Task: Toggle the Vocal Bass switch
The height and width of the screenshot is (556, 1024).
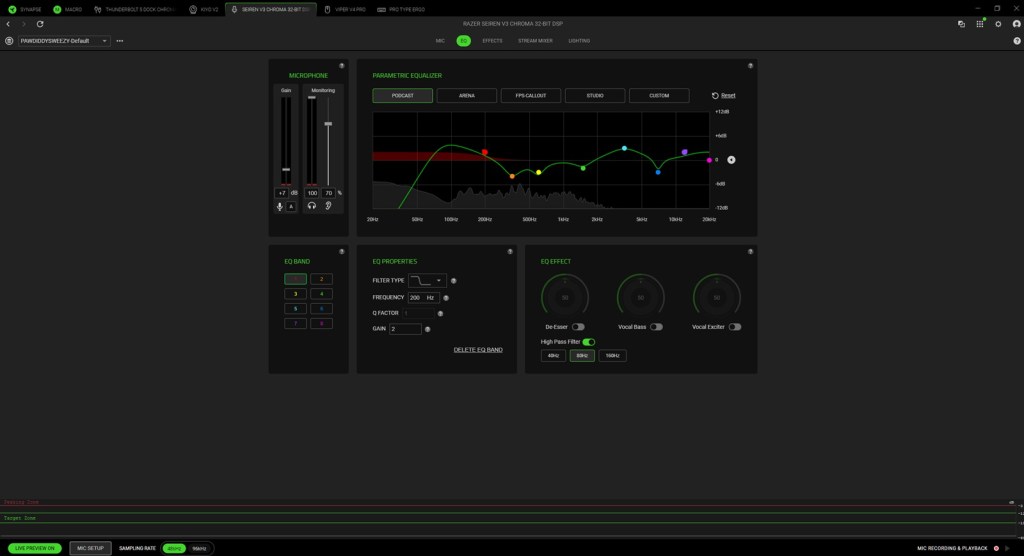Action: (656, 327)
